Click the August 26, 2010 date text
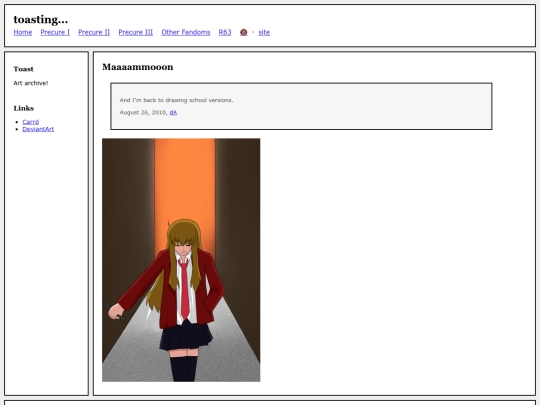This screenshot has width=540, height=405. [143, 113]
